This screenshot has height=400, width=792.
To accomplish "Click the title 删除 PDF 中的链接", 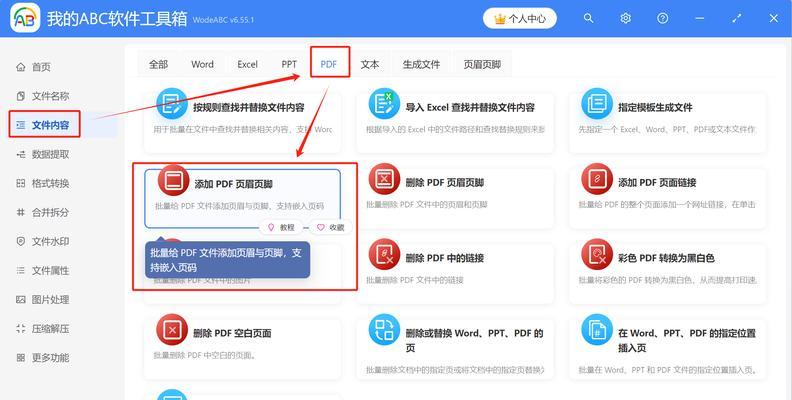I will pos(445,258).
